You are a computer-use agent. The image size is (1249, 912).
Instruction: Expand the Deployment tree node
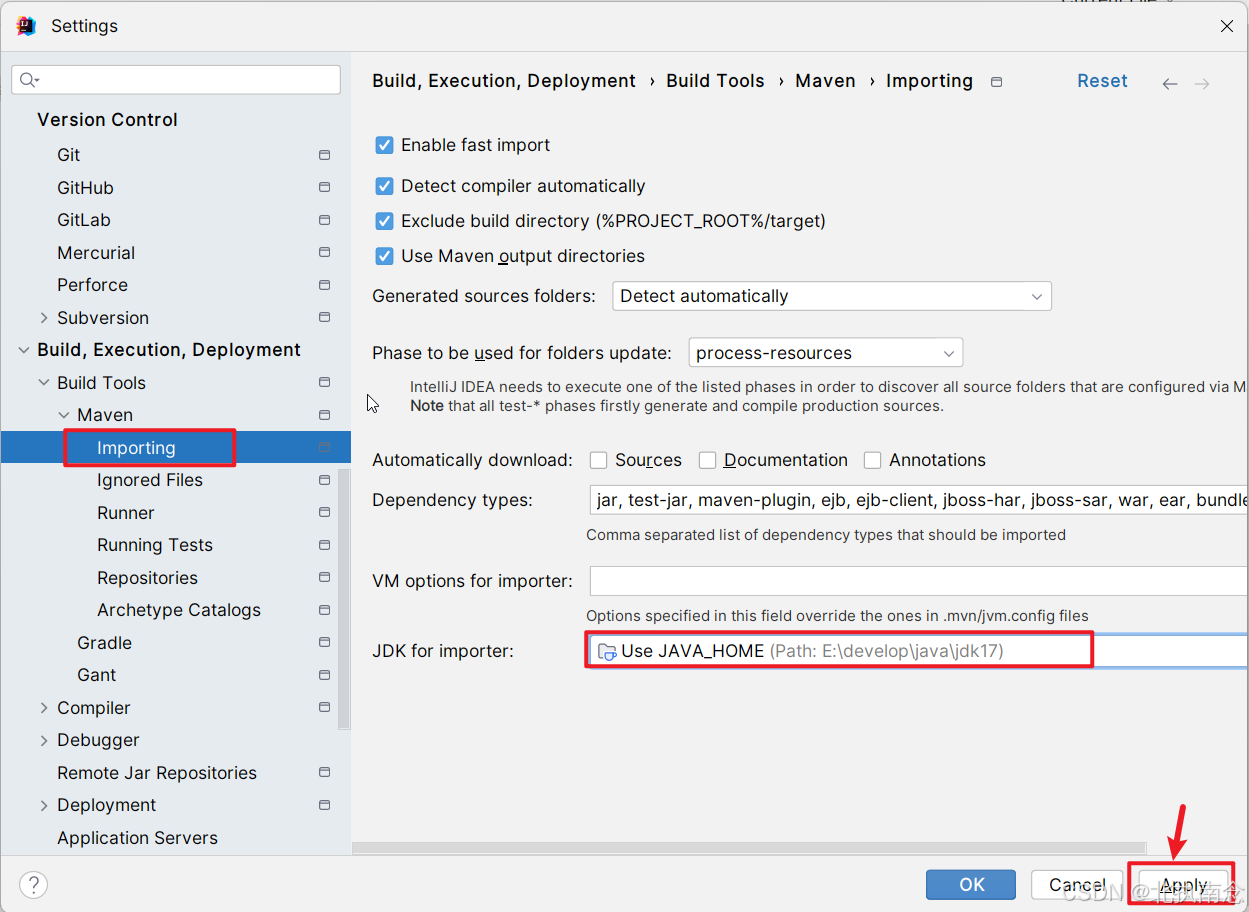[44, 805]
